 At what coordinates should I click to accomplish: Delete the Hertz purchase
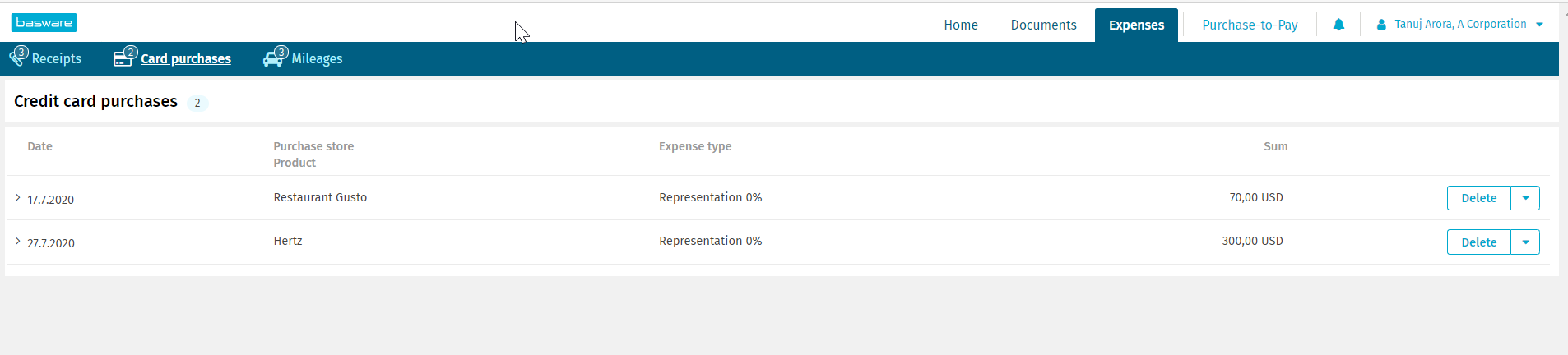pyautogui.click(x=1478, y=242)
